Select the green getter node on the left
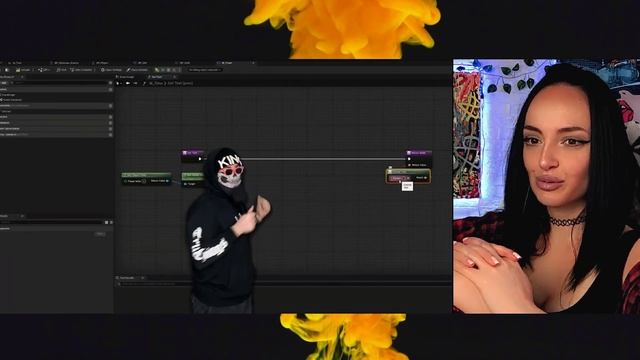The width and height of the screenshot is (640, 360). (146, 179)
